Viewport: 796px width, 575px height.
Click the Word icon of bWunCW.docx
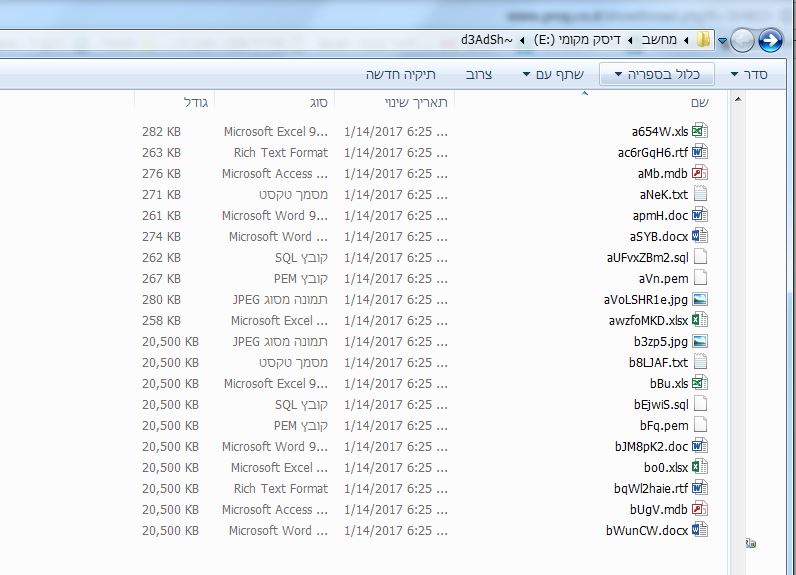[700, 530]
